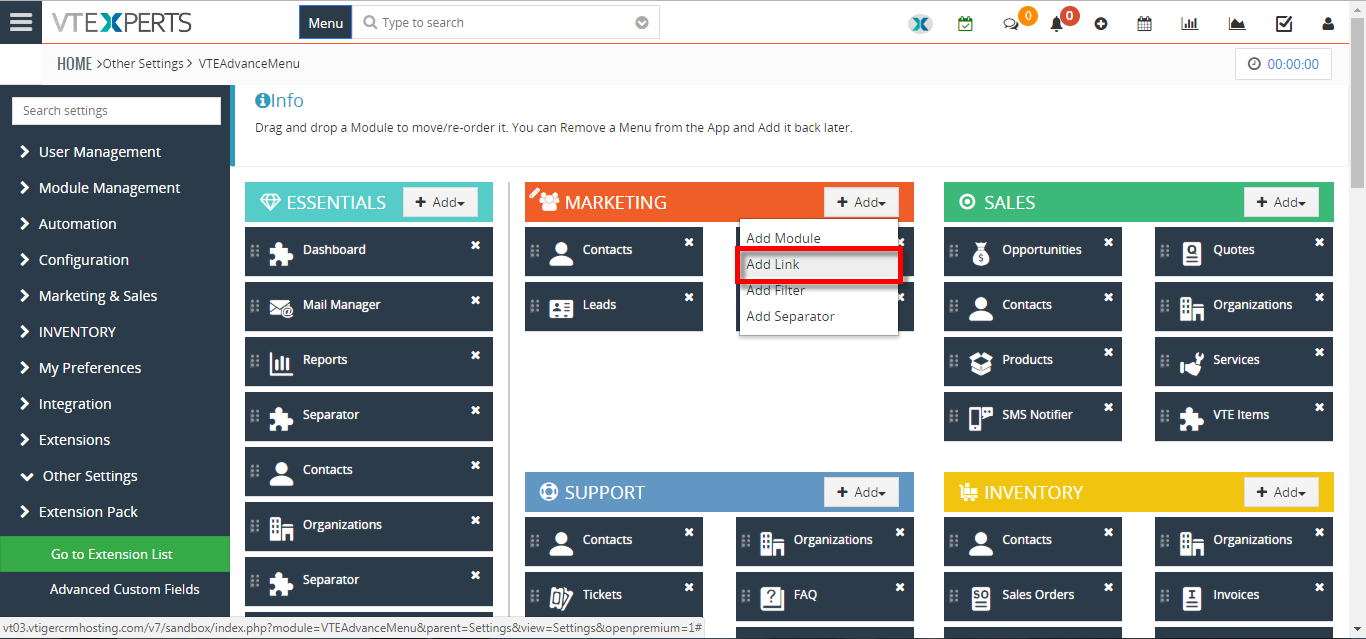Open the area chart dashboard icon

pyautogui.click(x=1237, y=24)
